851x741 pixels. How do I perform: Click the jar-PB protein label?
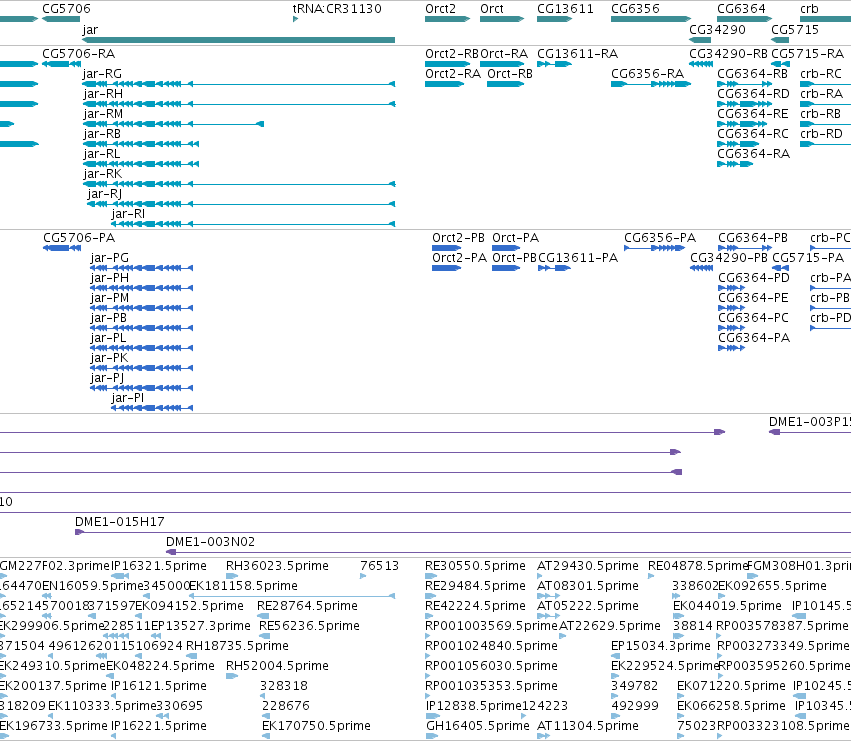tap(109, 318)
